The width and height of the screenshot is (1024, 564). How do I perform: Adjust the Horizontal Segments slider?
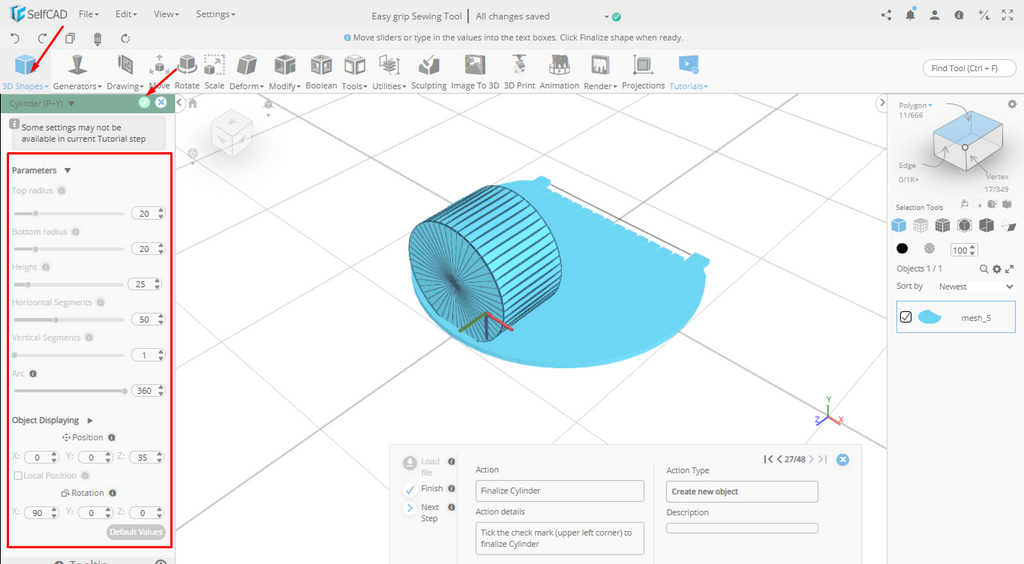point(69,320)
